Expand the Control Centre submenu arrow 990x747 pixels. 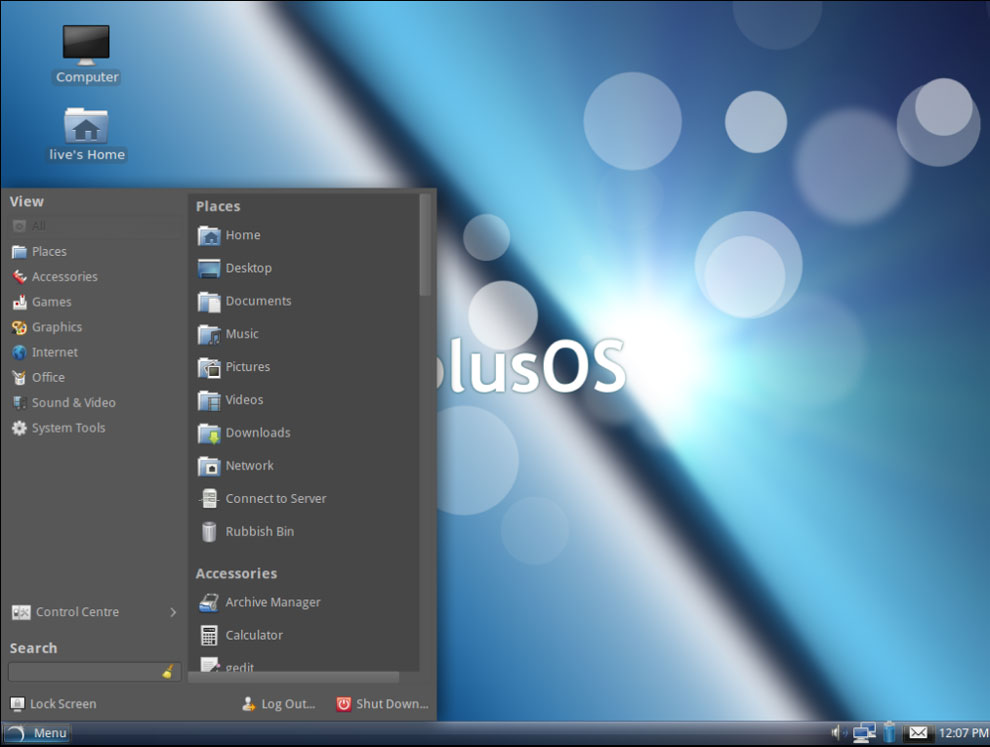coord(173,612)
